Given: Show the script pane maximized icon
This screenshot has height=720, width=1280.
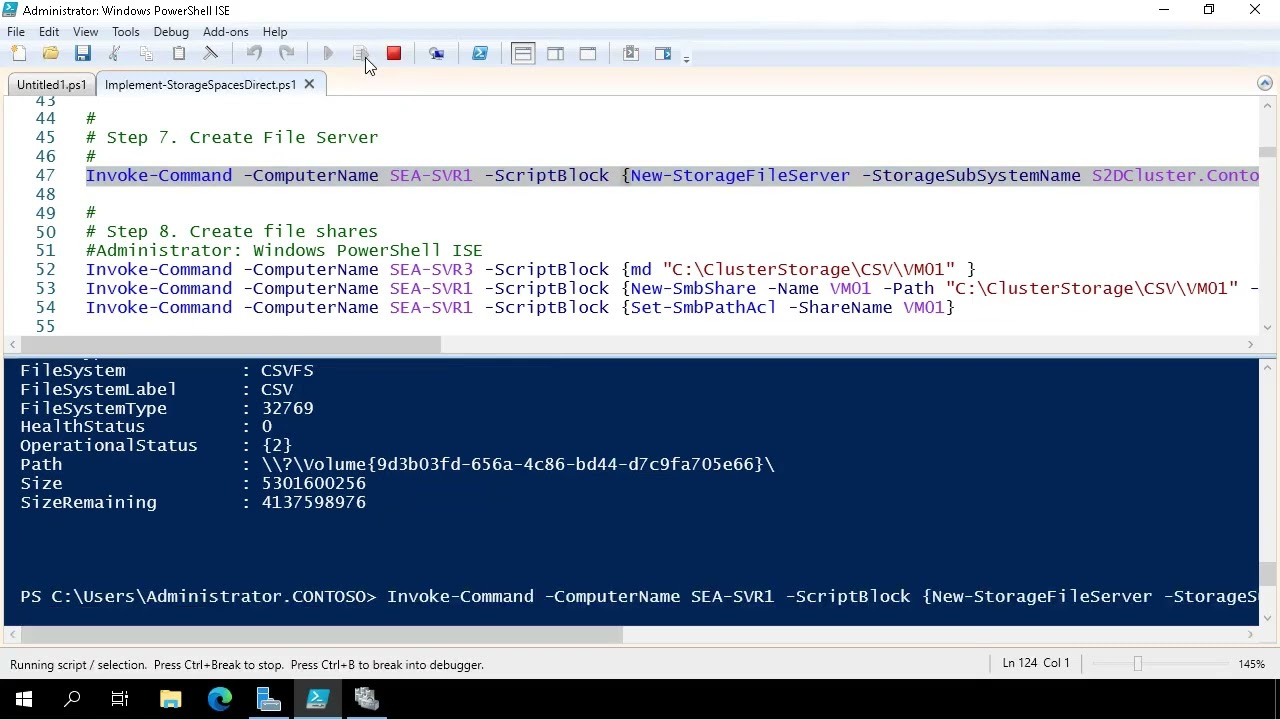Looking at the screenshot, I should (x=588, y=54).
